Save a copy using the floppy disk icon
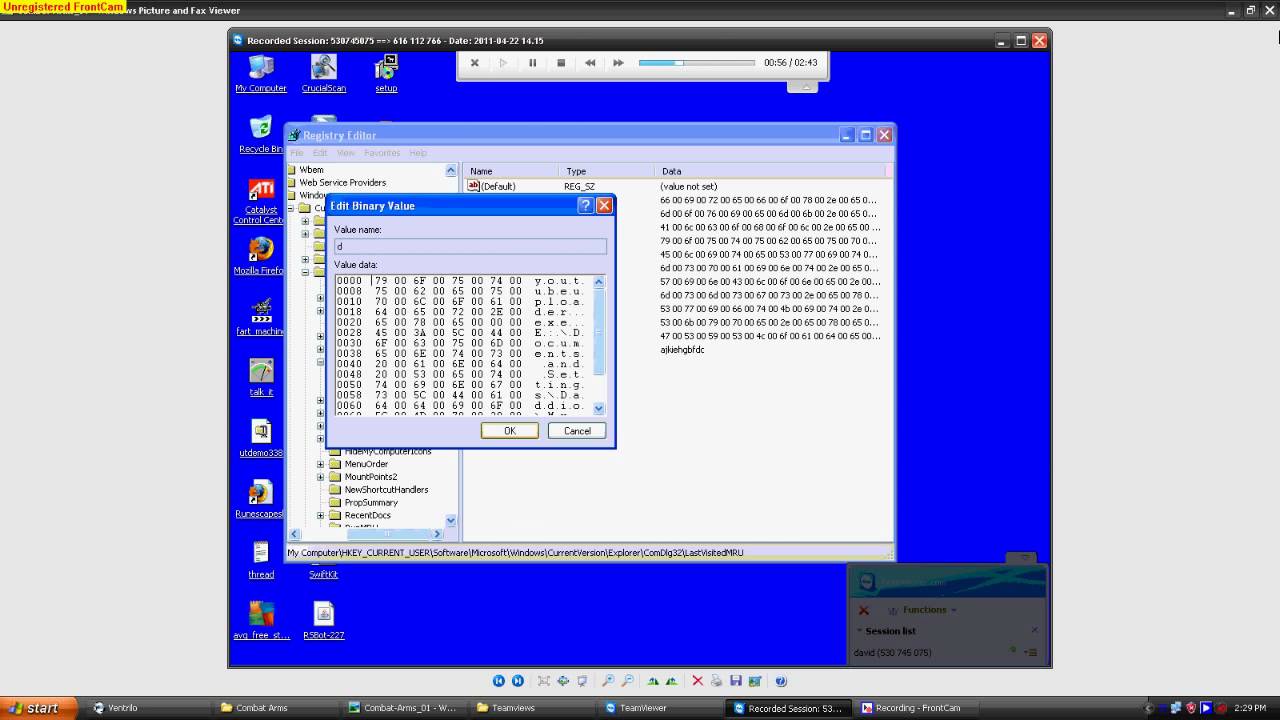The height and width of the screenshot is (720, 1280). coord(736,681)
